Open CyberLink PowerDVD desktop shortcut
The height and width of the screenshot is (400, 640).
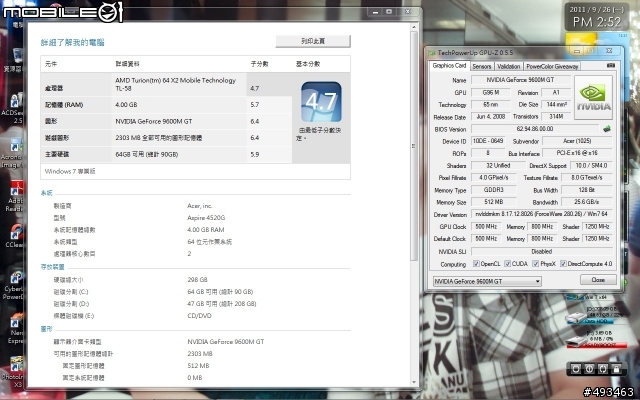[17, 278]
